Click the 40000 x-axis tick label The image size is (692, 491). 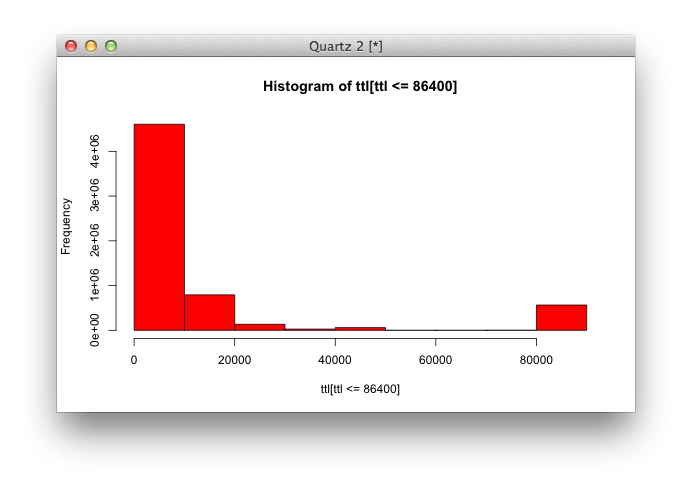click(335, 360)
